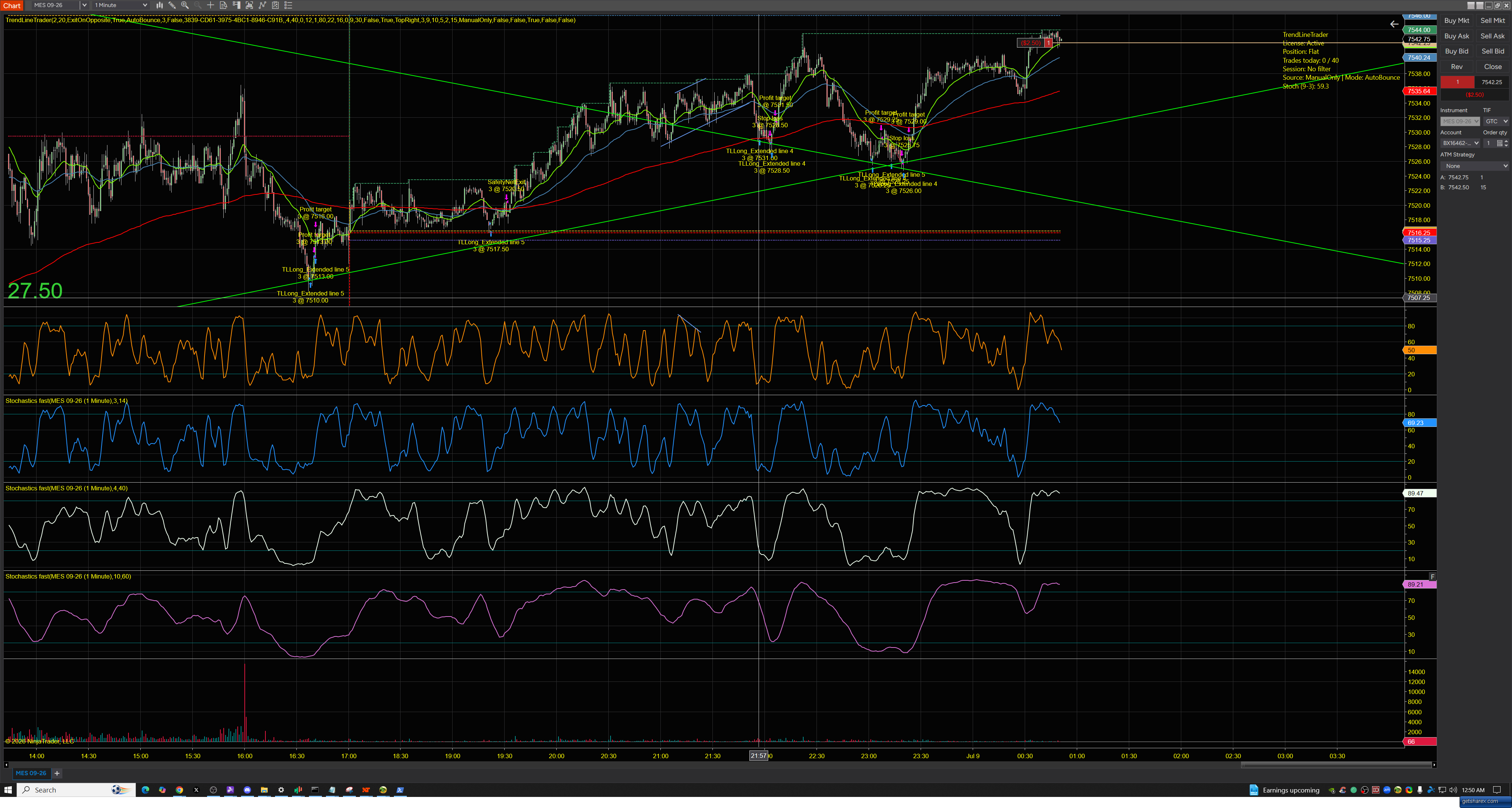Image resolution: width=1512 pixels, height=808 pixels.
Task: Click the Buy Bid button
Action: (1457, 51)
